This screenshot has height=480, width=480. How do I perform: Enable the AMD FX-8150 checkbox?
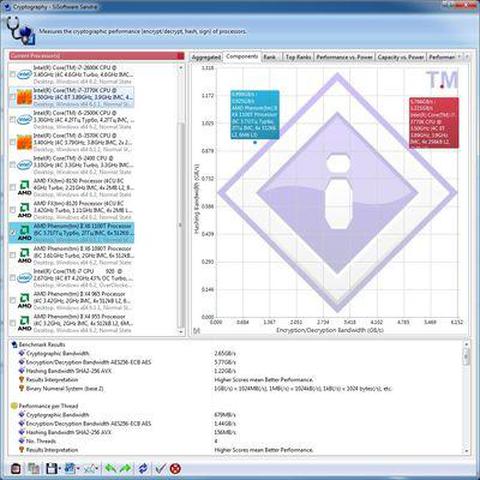coord(13,188)
